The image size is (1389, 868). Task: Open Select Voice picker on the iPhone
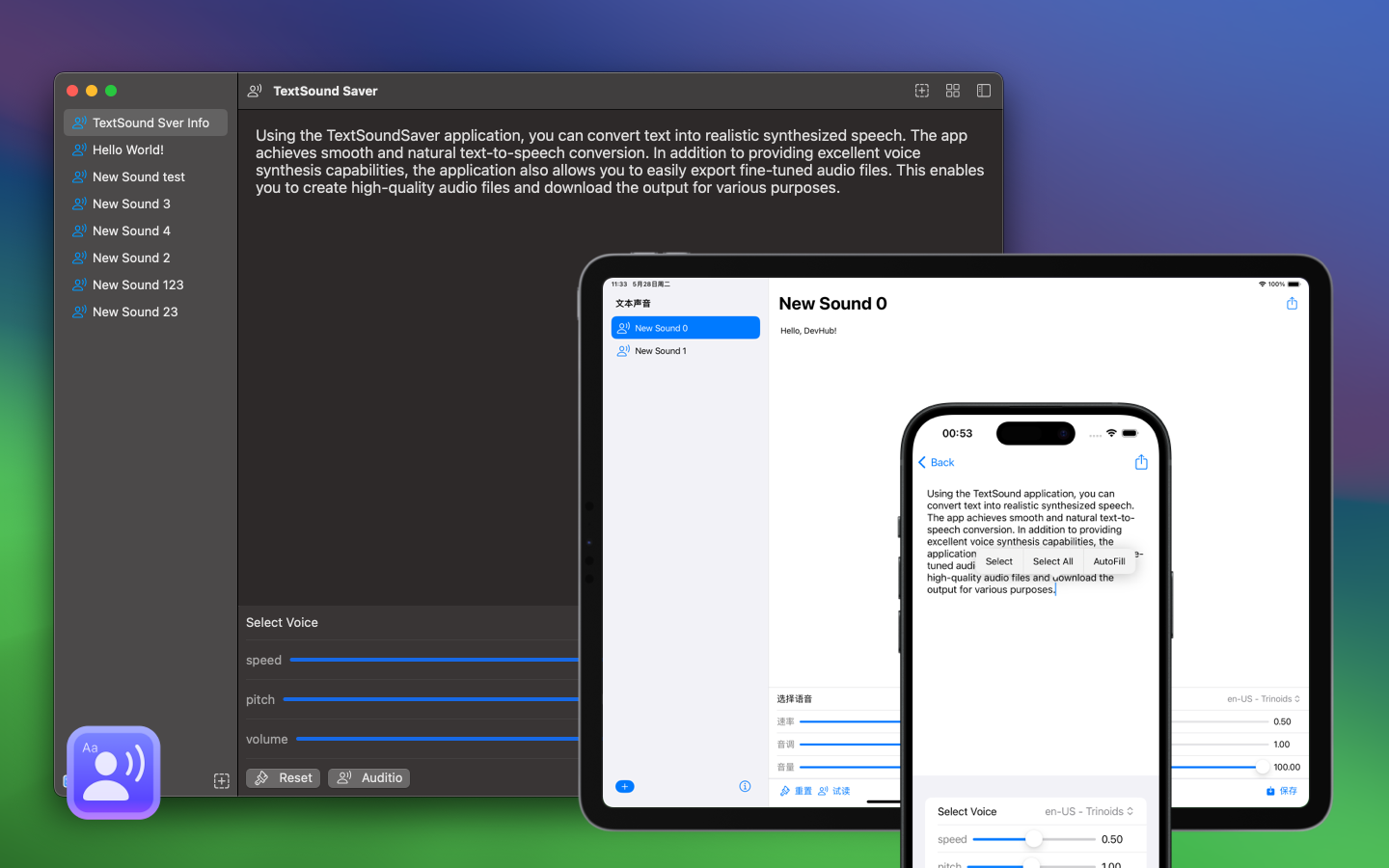click(x=1089, y=812)
